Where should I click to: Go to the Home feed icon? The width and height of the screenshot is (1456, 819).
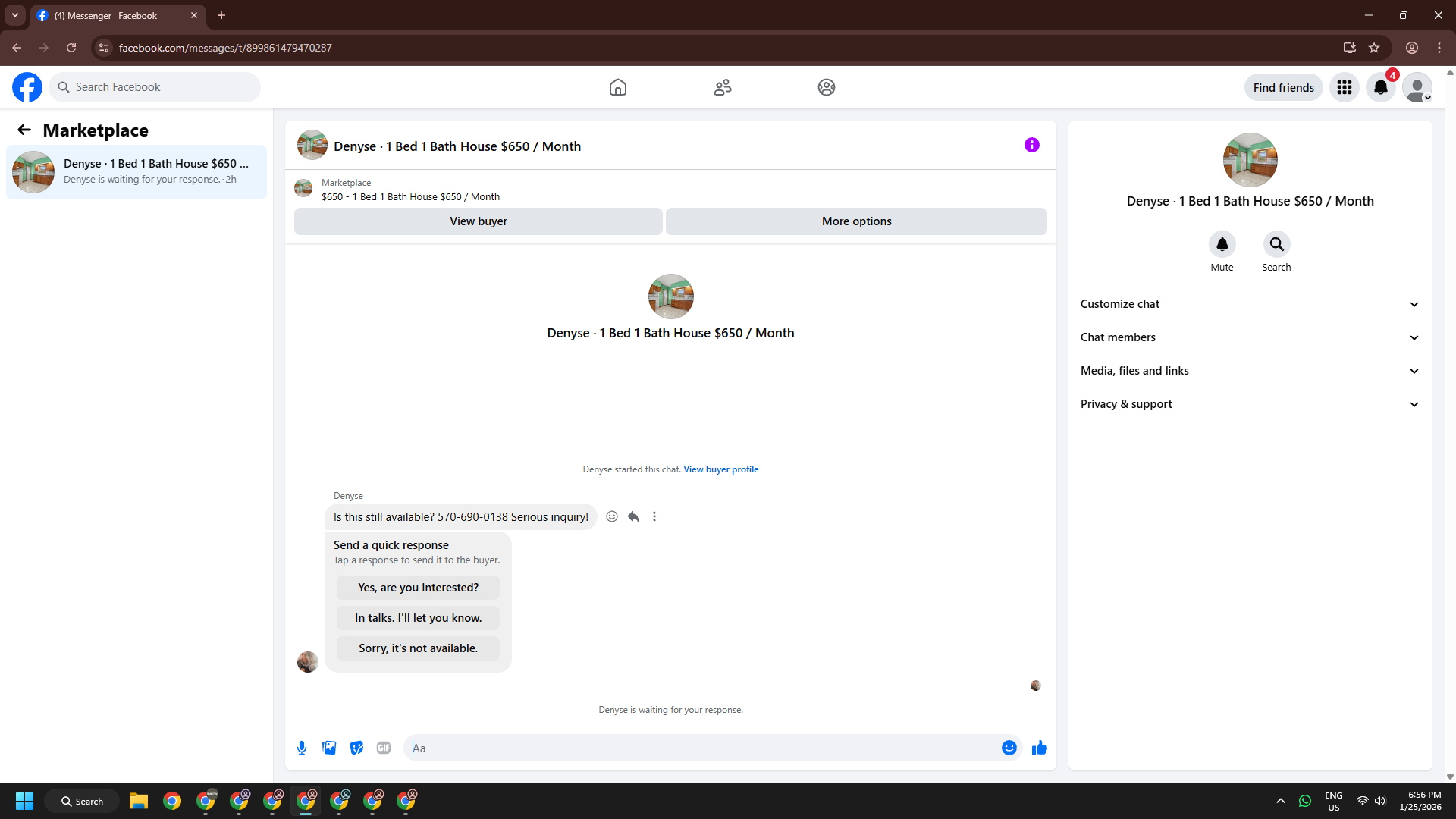618,87
